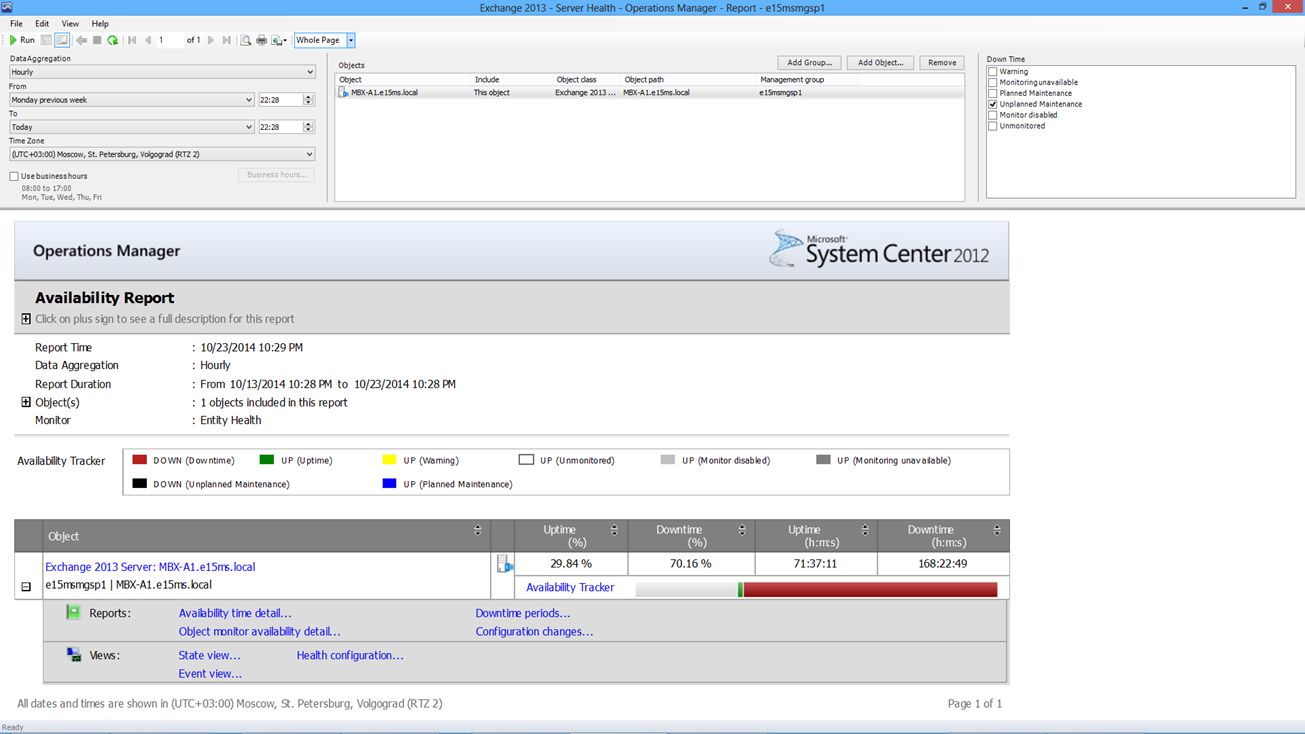Click the Availability Tracker link in table
Screen dimensions: 1305x734
(570, 588)
